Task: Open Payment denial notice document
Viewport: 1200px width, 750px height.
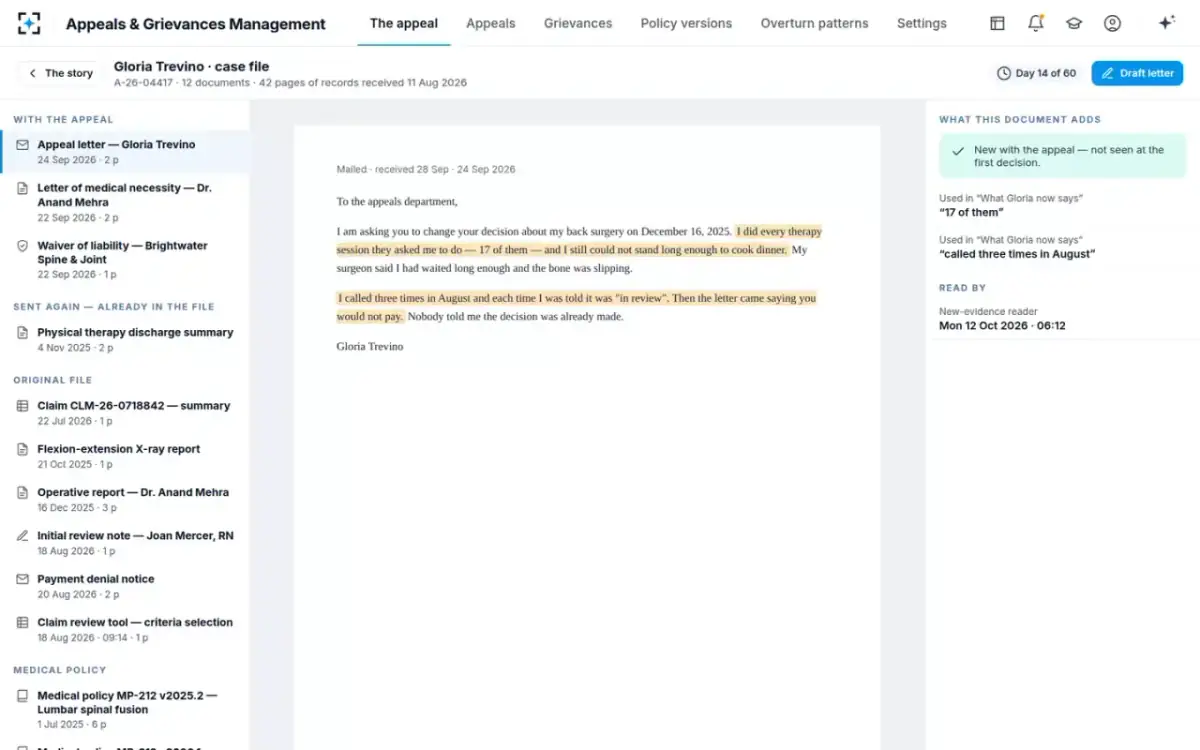Action: pos(124,586)
